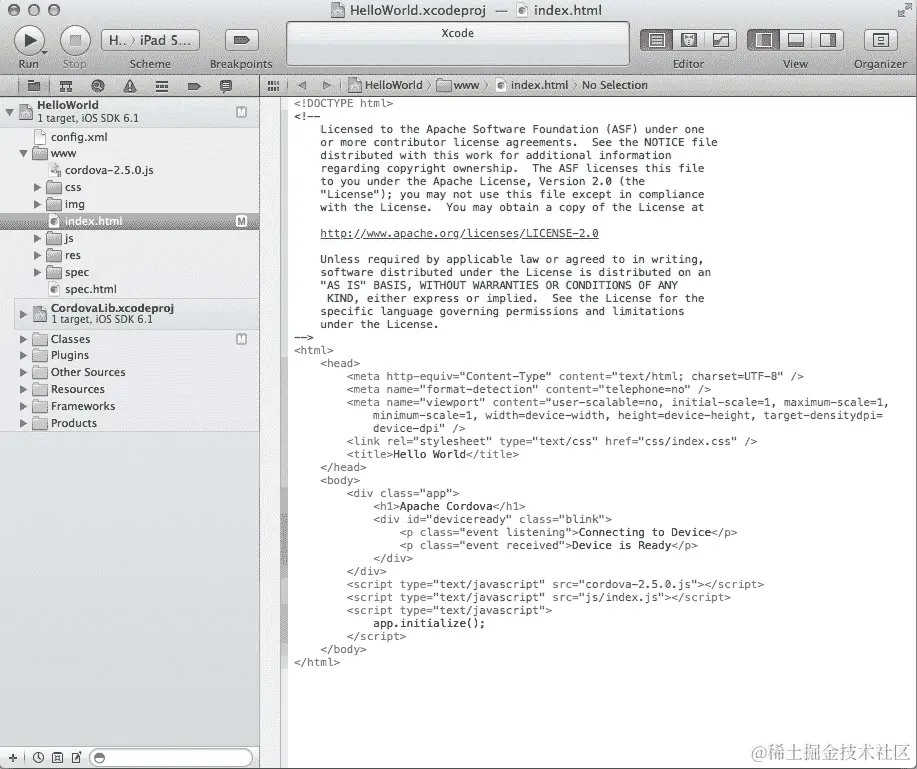Click No Selection in jump bar
This screenshot has height=769, width=917.
pyautogui.click(x=615, y=85)
